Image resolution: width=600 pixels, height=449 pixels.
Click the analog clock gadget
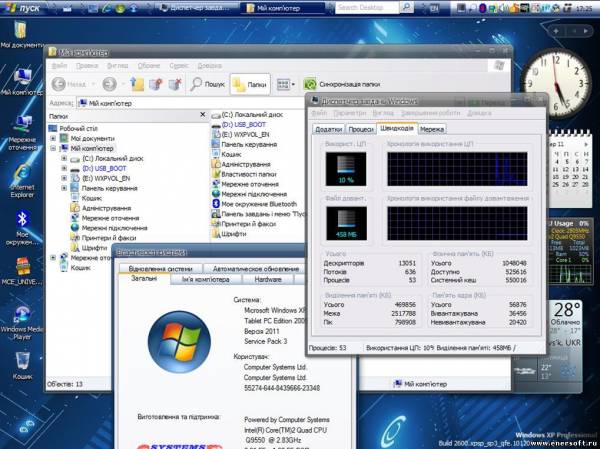click(x=556, y=84)
